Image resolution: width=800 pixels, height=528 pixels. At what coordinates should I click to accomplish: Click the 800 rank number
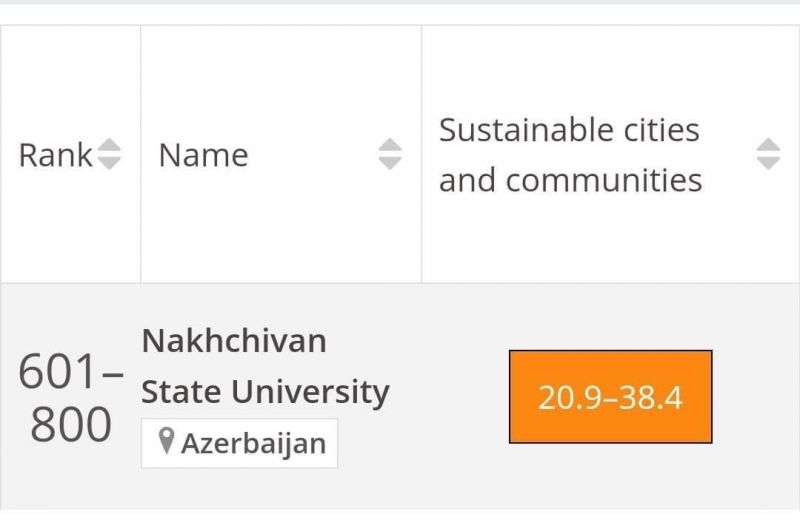71,424
